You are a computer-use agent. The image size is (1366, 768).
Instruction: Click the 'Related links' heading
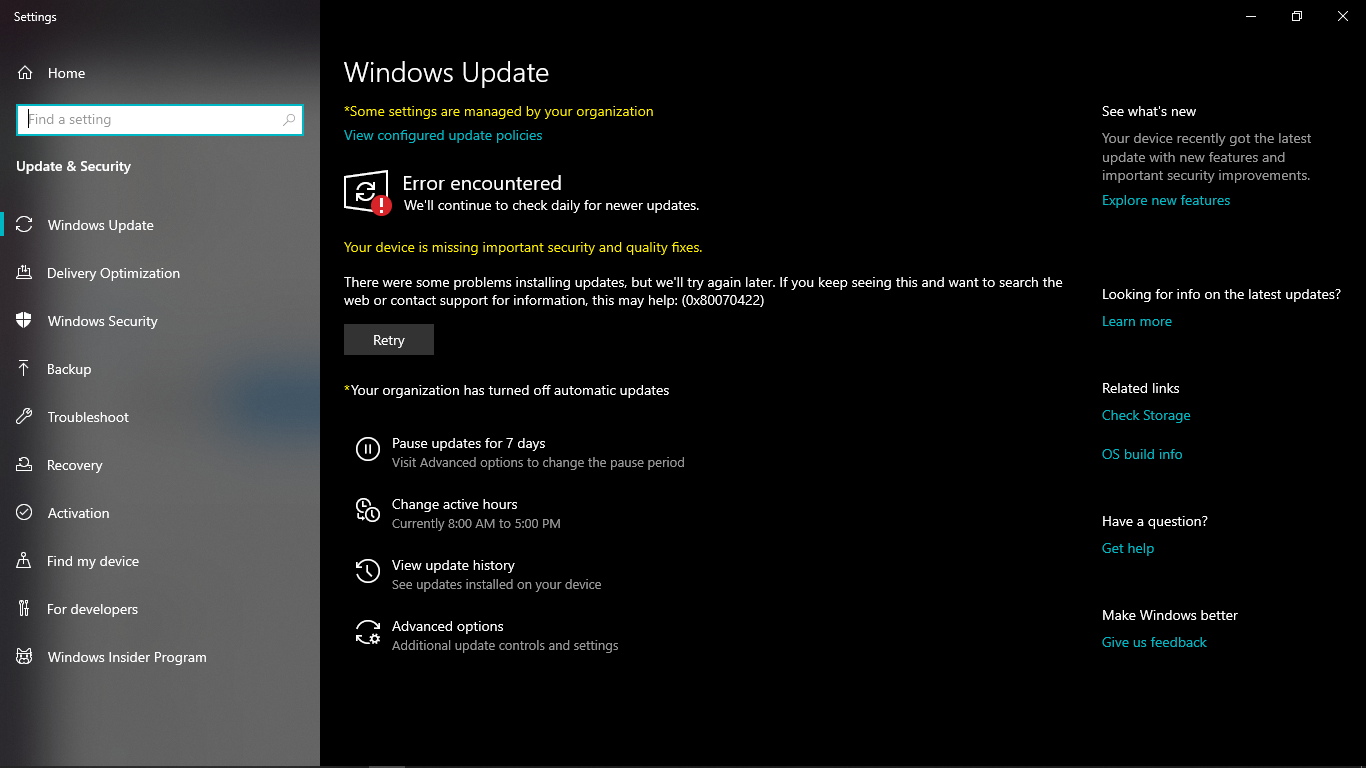pyautogui.click(x=1141, y=388)
